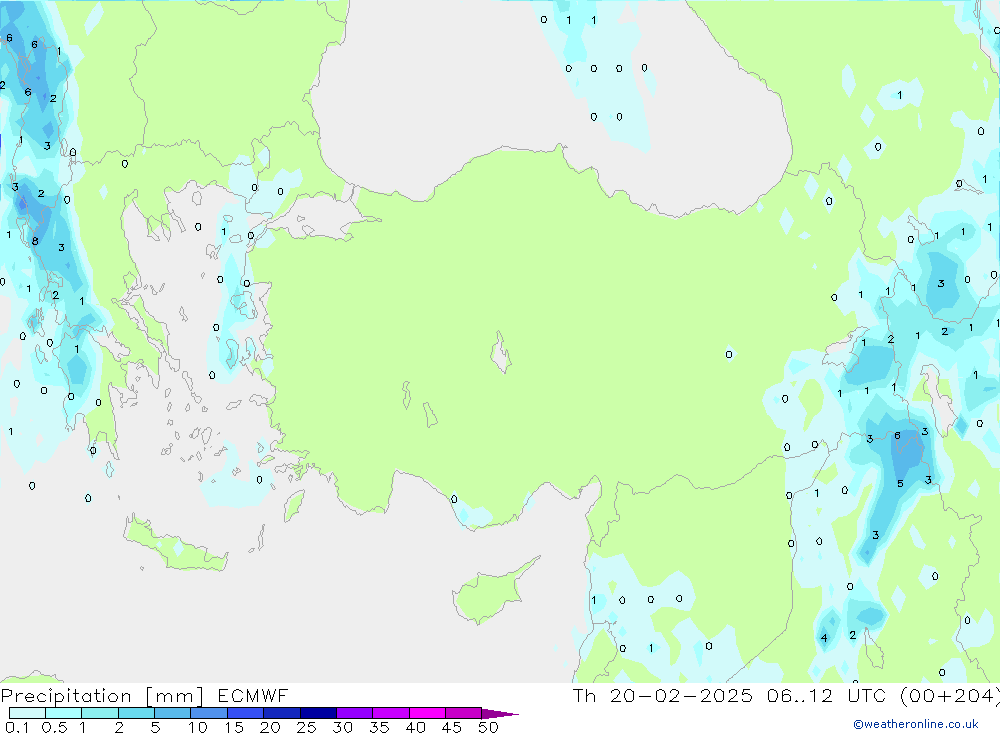Click the legend value label 50
The image size is (1000, 733).
point(487,727)
